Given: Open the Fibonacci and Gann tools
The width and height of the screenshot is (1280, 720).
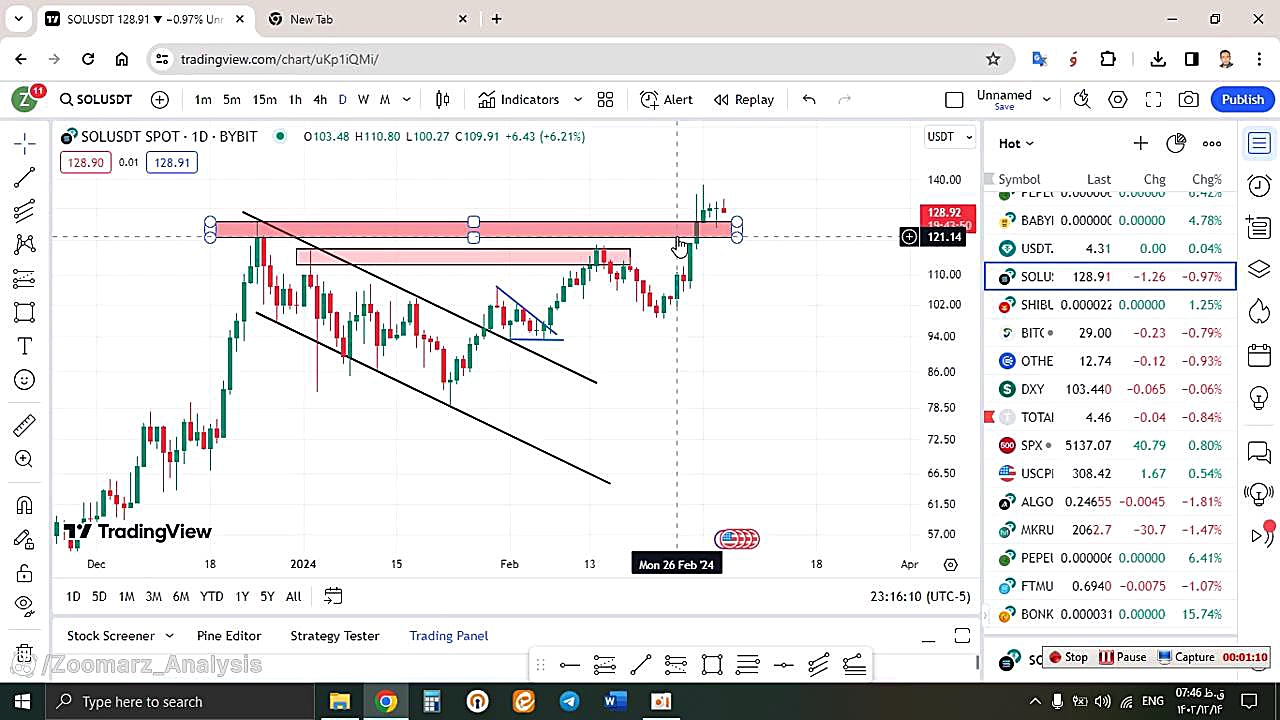Looking at the screenshot, I should [25, 211].
